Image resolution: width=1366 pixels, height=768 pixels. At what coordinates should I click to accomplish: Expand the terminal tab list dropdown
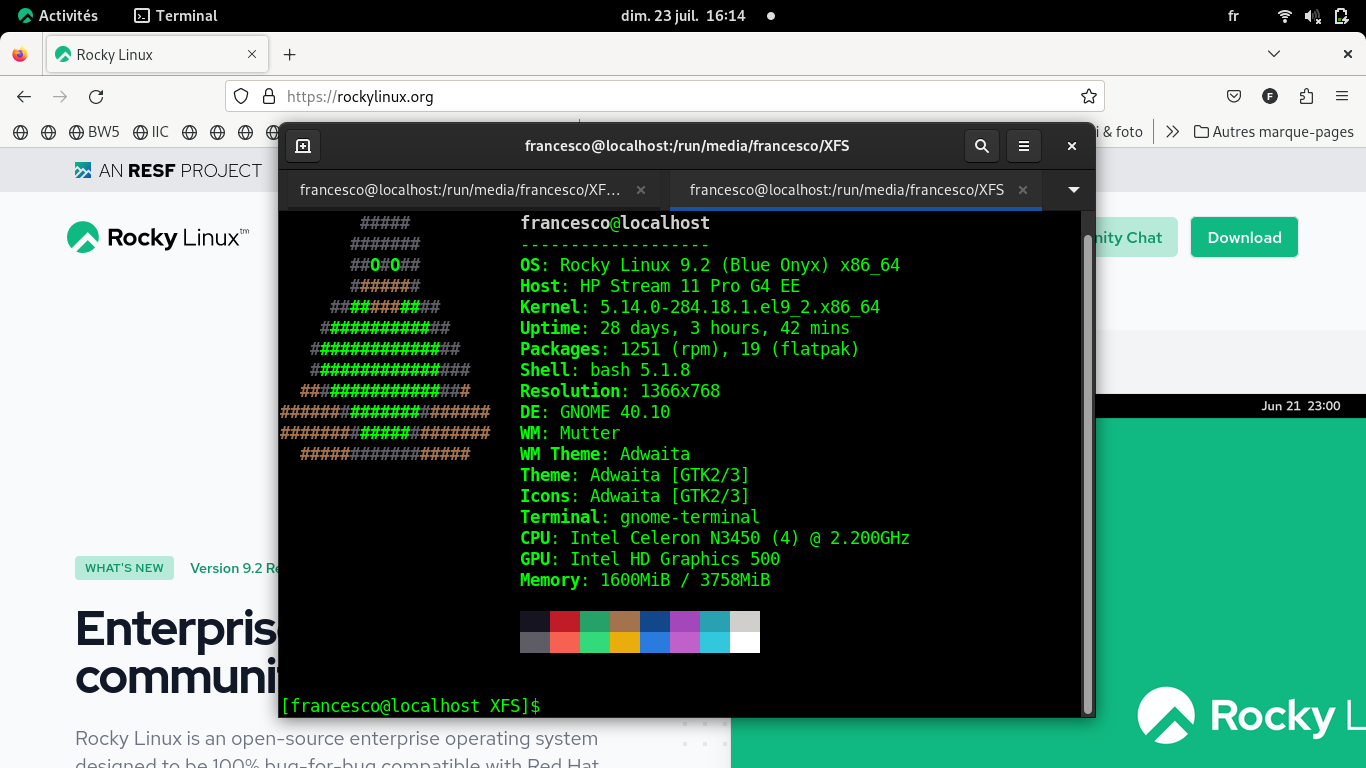pyautogui.click(x=1074, y=190)
